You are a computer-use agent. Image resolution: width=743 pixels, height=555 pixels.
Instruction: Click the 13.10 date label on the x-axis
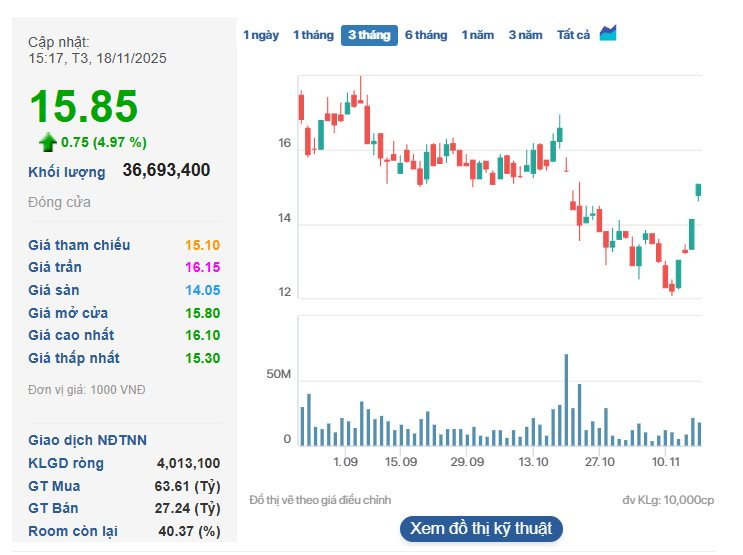534,462
